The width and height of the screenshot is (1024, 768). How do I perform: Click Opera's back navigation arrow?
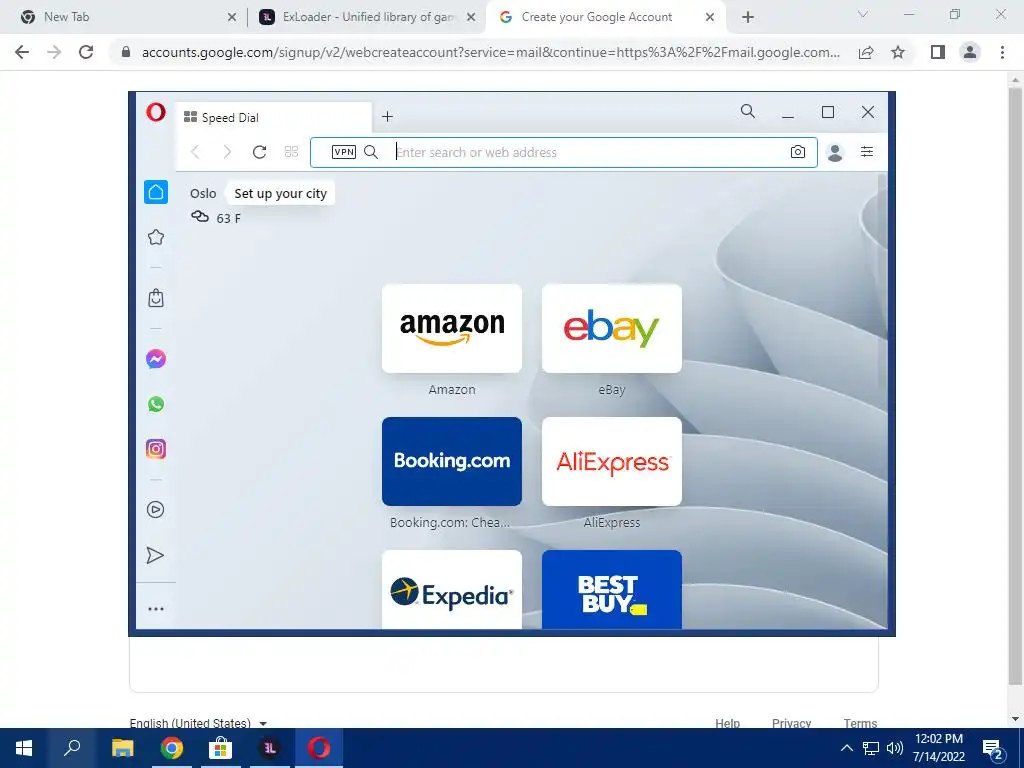coord(195,152)
